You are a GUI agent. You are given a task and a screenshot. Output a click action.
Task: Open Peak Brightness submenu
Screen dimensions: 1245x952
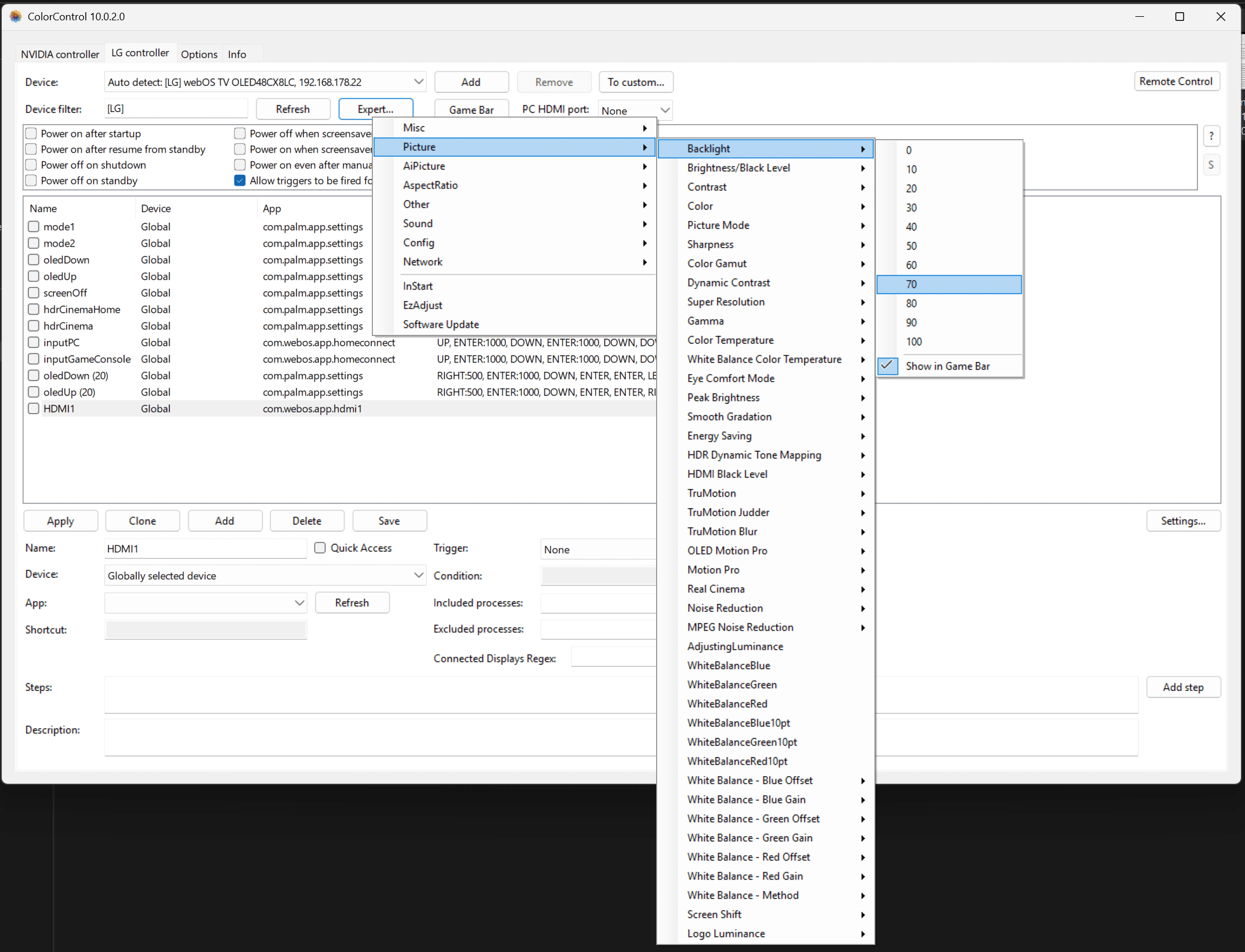pos(766,397)
